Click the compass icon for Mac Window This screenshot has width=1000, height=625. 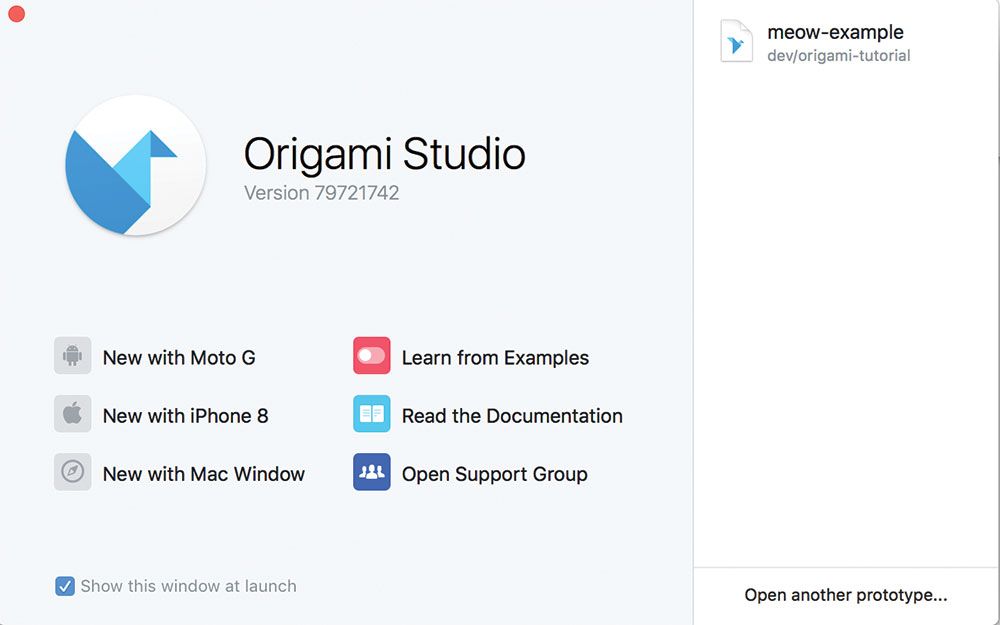71,473
